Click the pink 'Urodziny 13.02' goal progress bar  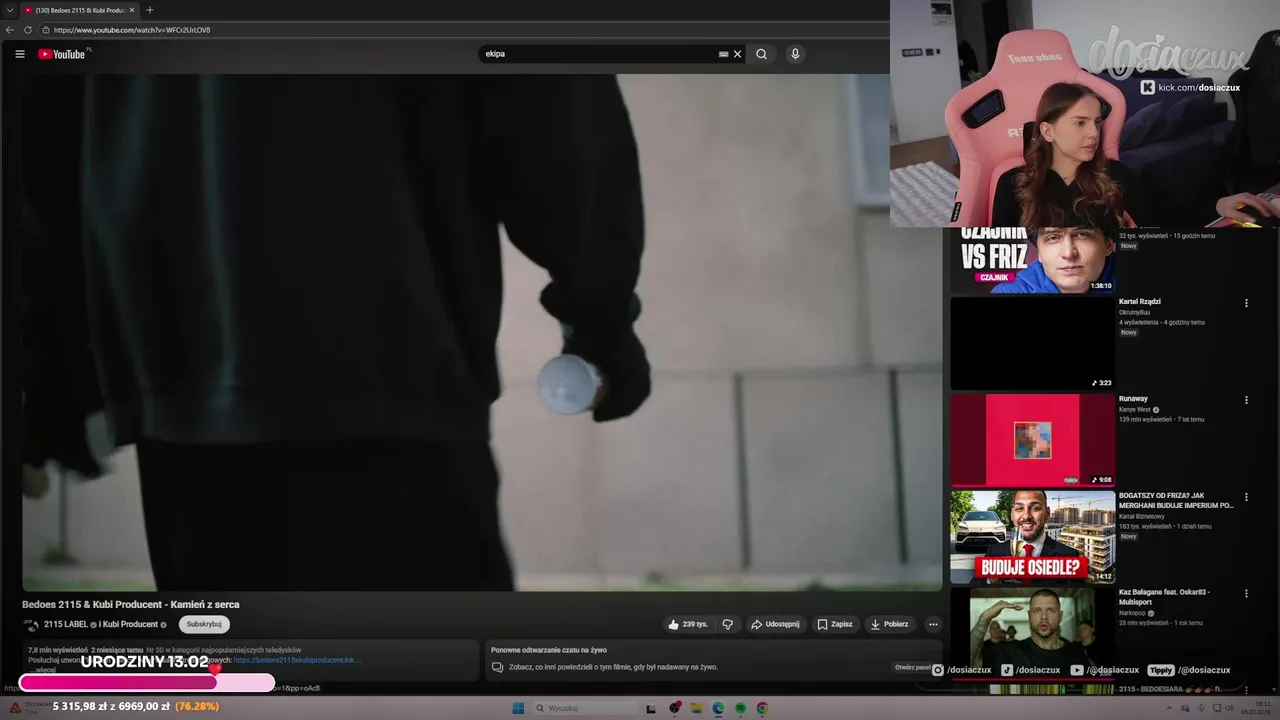(146, 683)
